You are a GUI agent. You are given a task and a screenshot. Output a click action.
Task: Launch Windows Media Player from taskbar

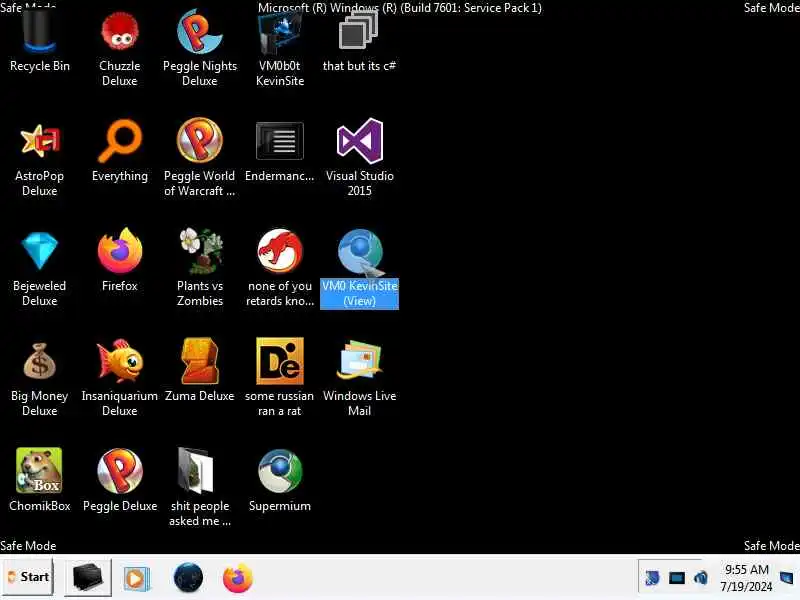coord(136,579)
